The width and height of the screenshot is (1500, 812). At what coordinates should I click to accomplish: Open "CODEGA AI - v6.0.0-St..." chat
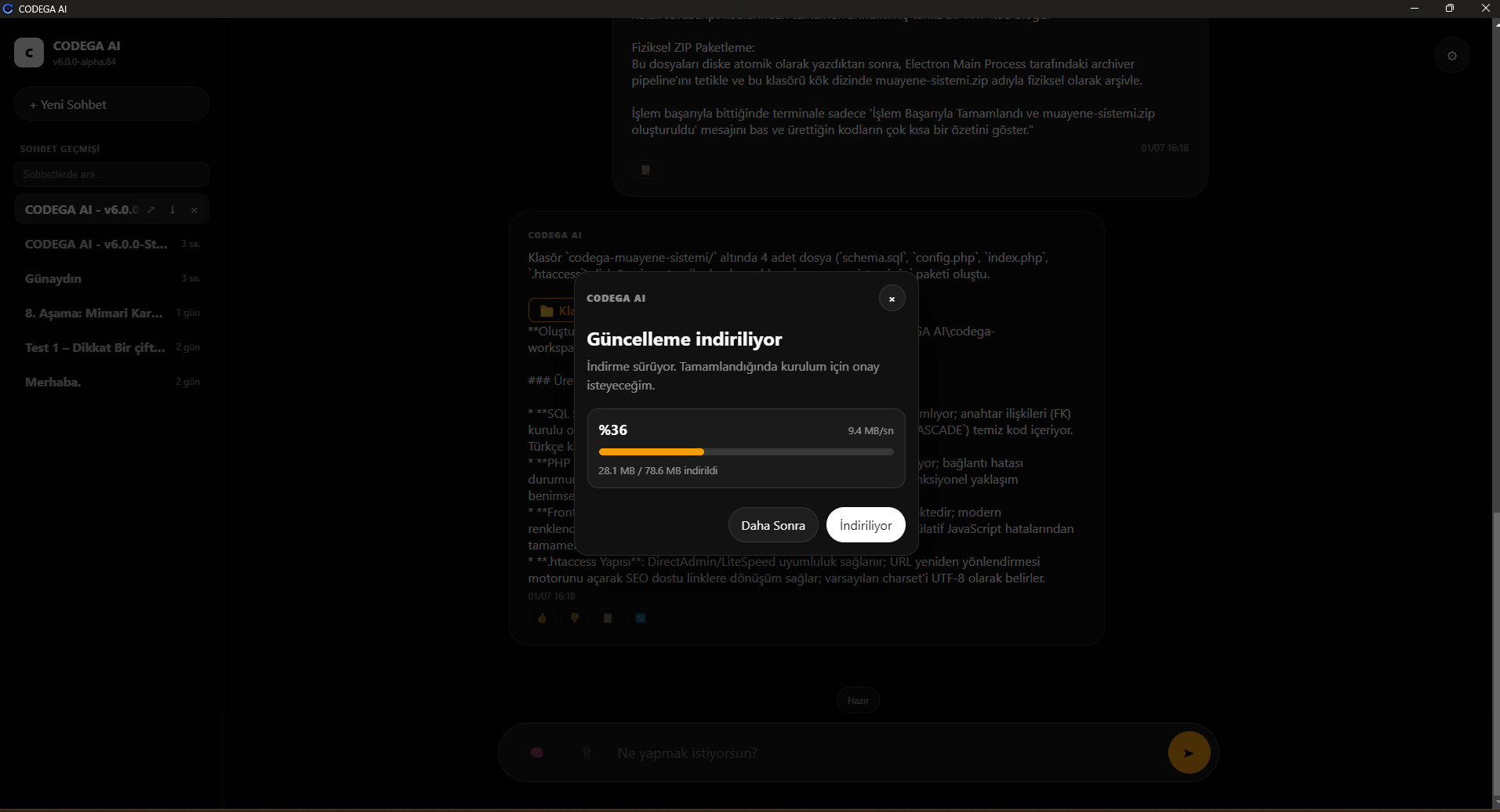point(111,244)
